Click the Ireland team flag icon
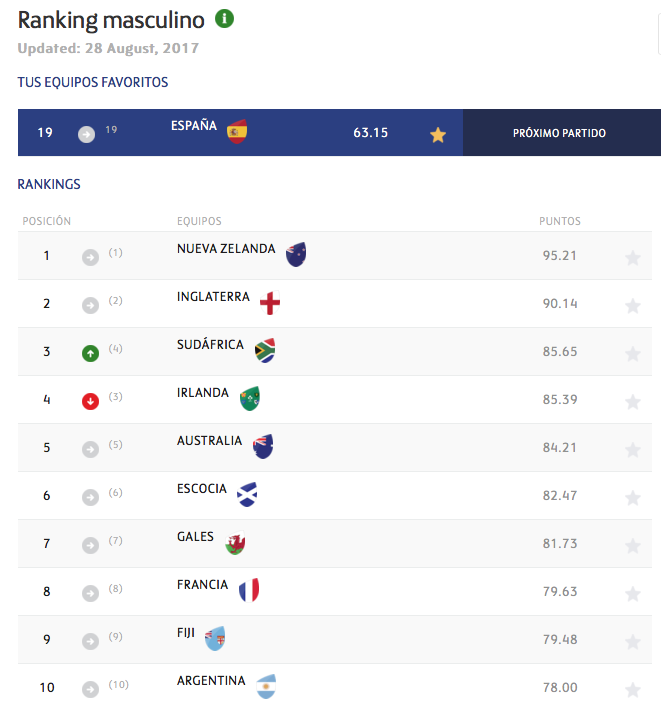661x711 pixels. point(249,398)
